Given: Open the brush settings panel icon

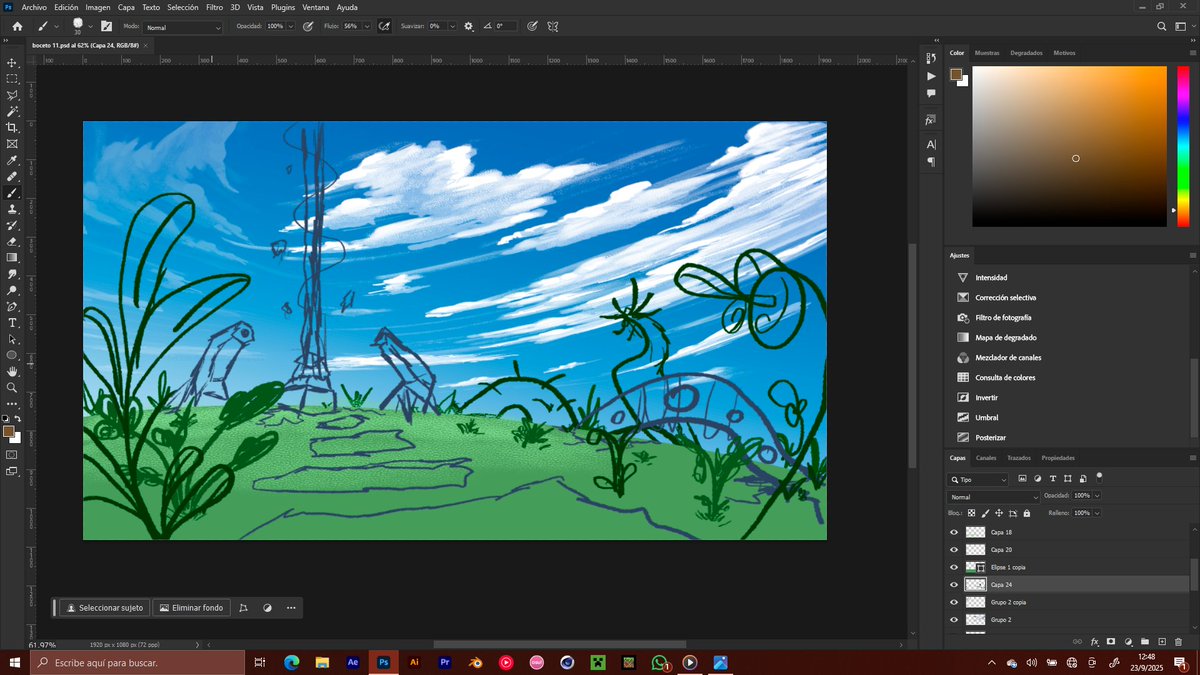Looking at the screenshot, I should tap(106, 26).
